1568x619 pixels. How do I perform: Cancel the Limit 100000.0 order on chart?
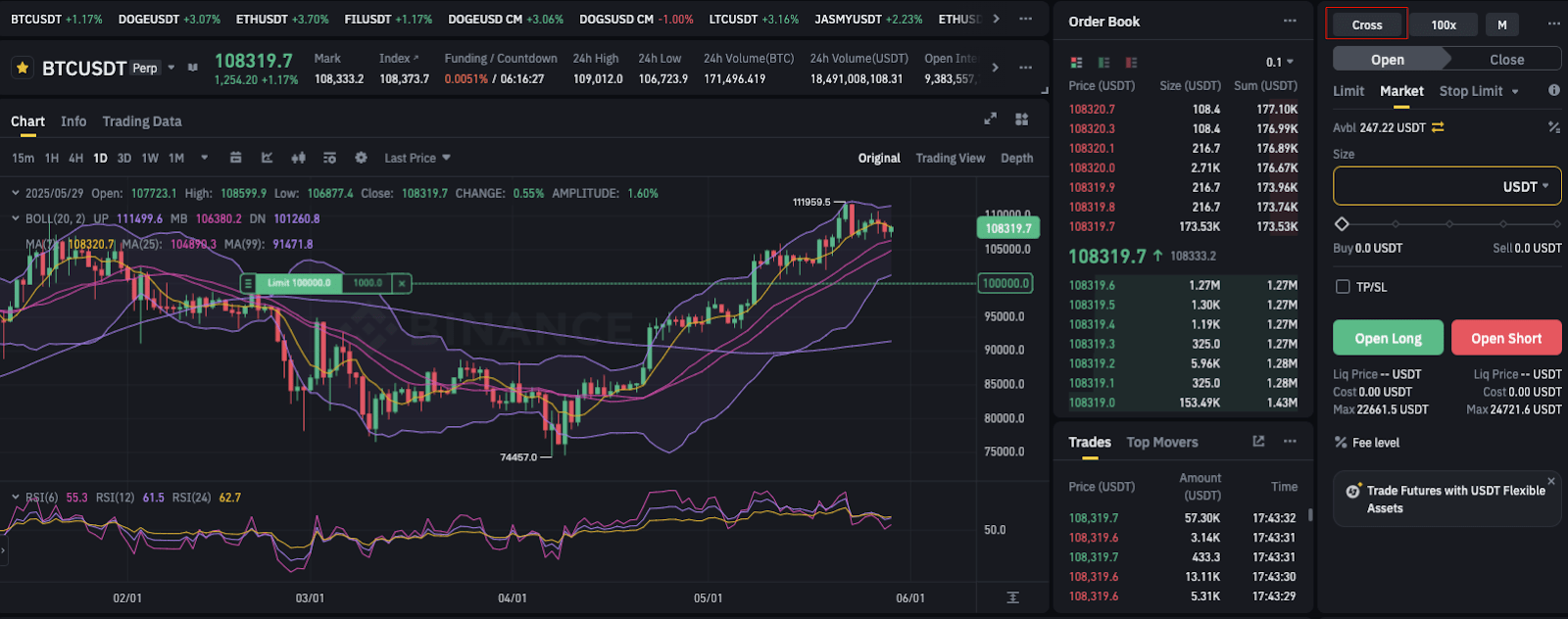pos(401,283)
